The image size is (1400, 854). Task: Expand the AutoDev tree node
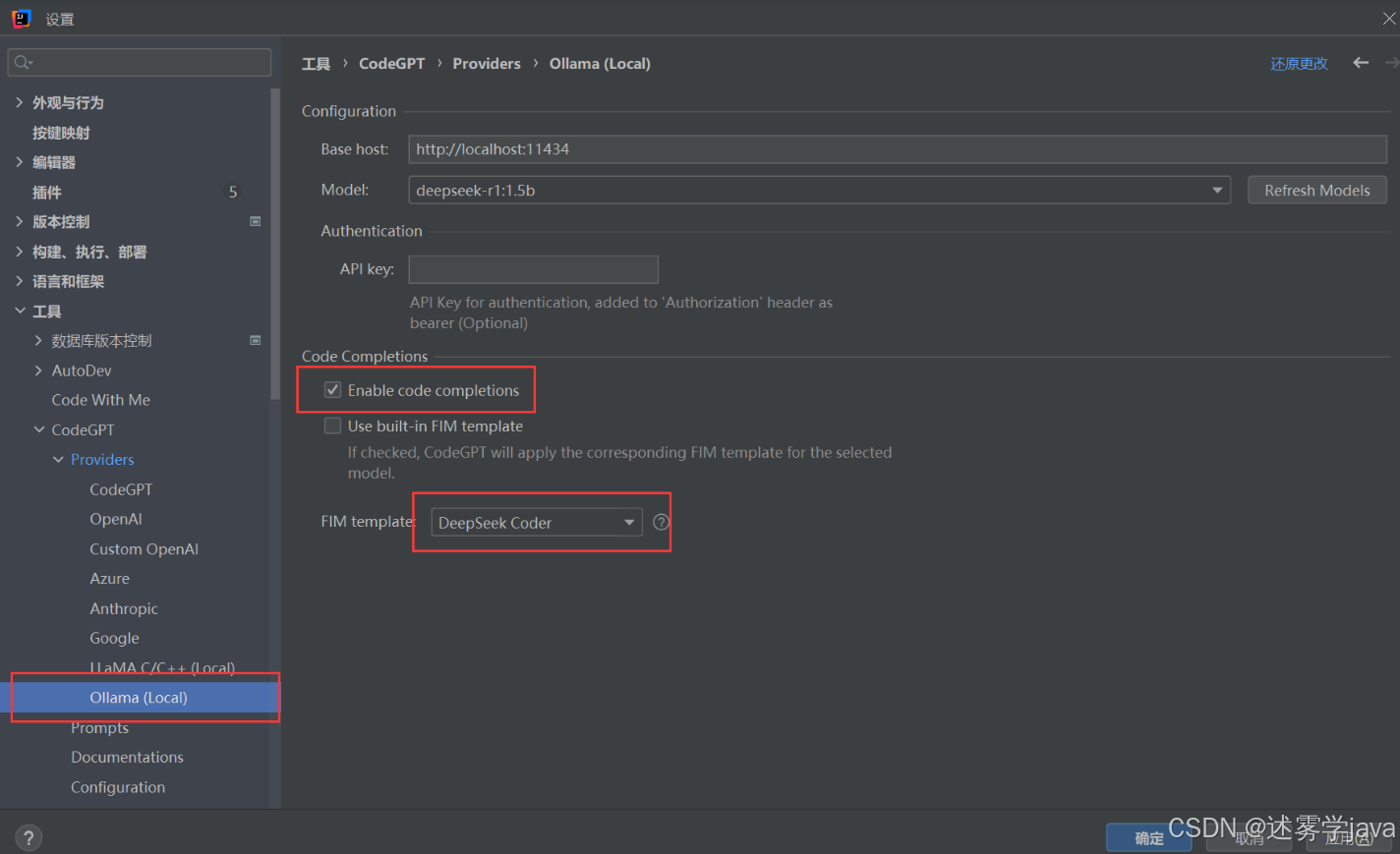click(38, 370)
